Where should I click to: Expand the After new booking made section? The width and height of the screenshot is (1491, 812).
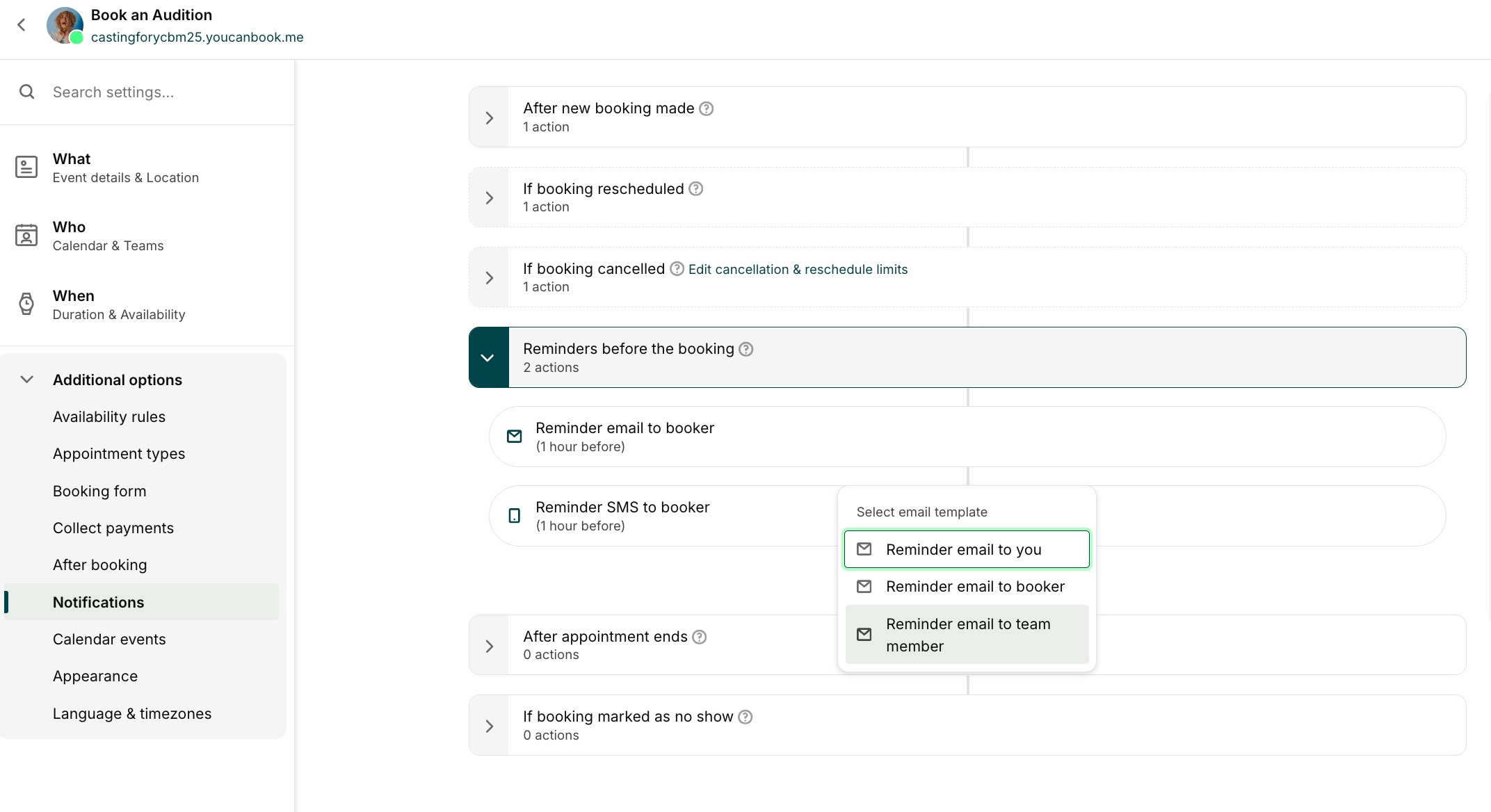[489, 117]
